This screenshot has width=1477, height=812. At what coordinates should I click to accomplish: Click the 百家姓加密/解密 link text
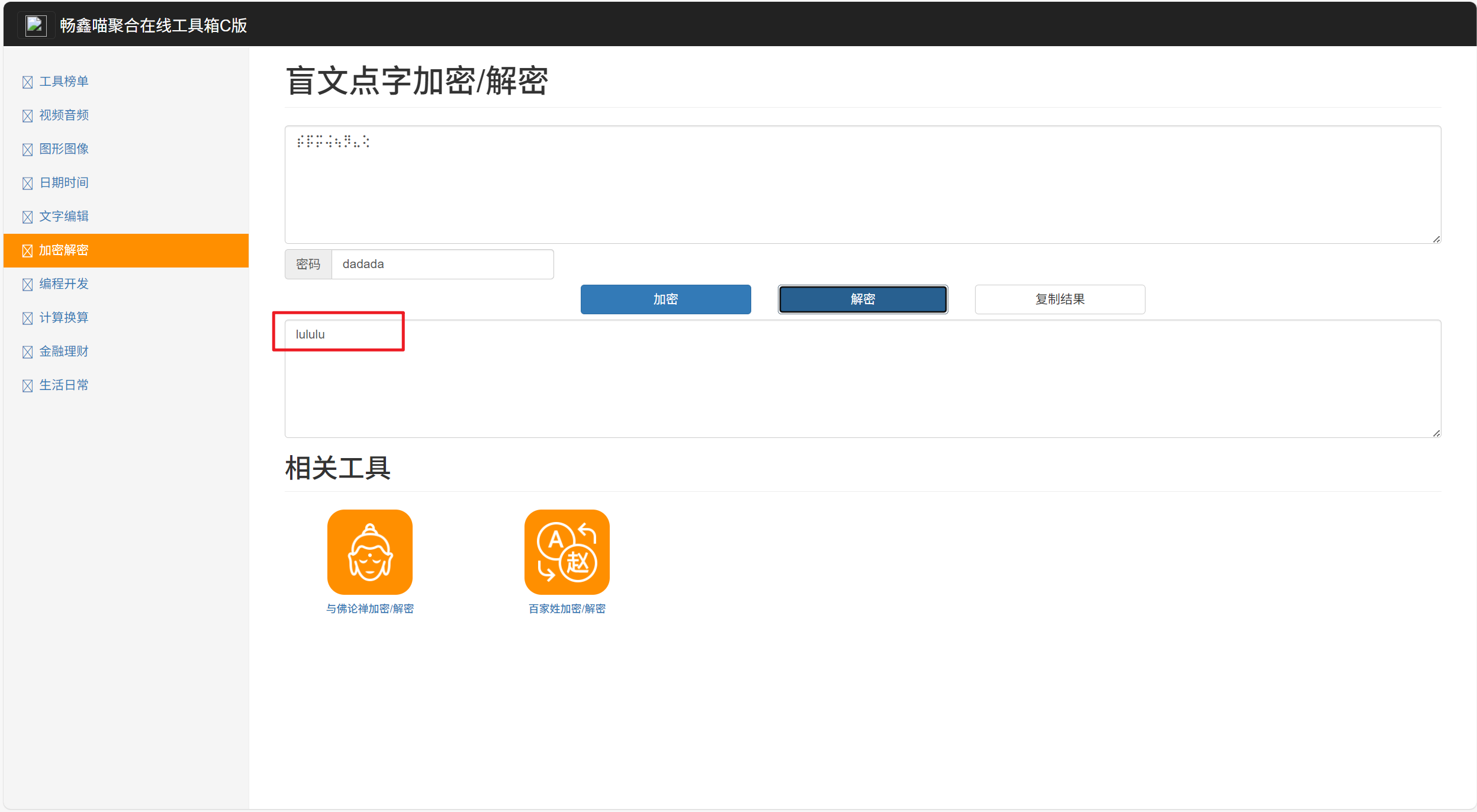click(x=567, y=608)
